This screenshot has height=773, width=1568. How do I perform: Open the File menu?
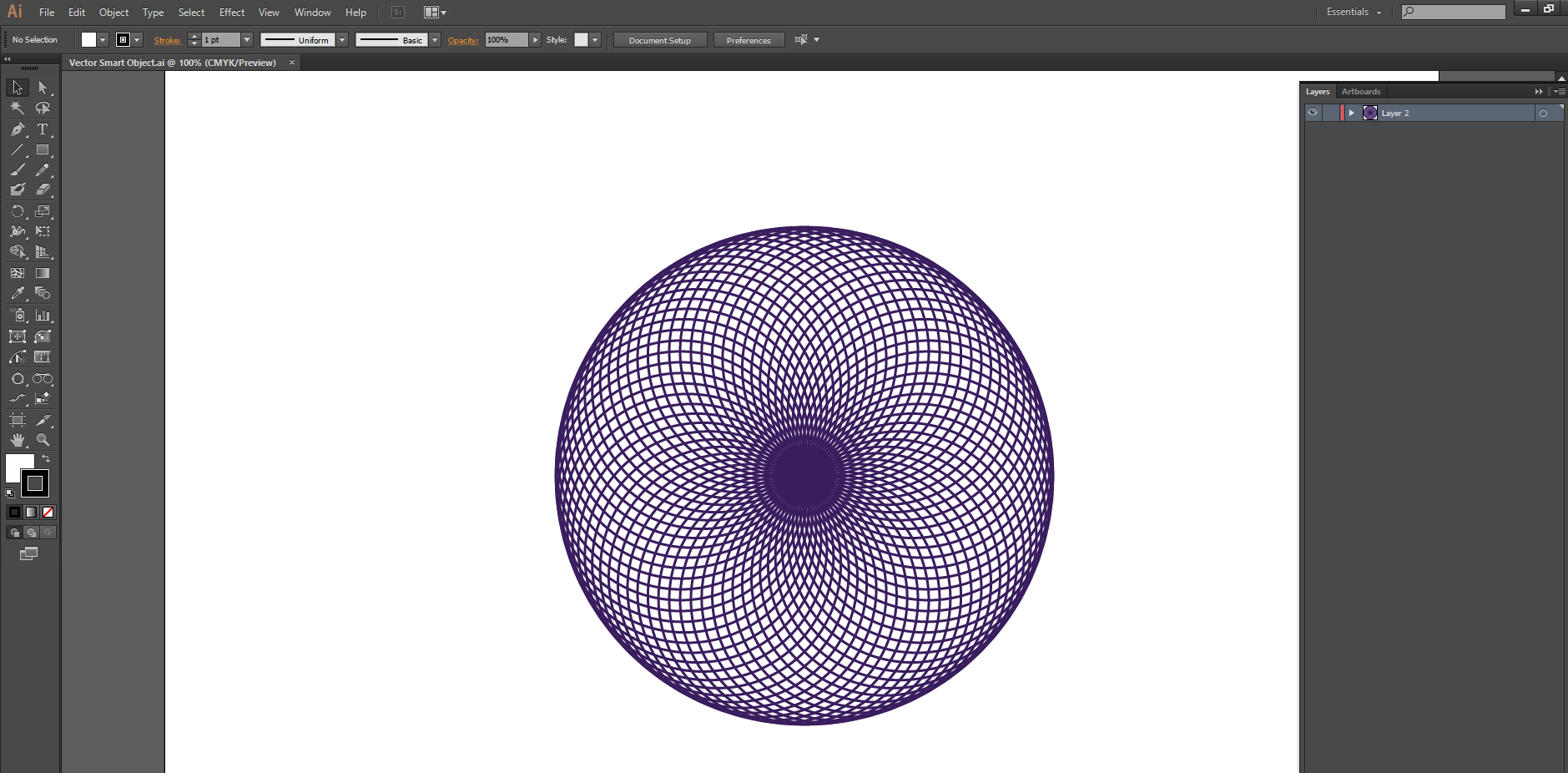47,13
